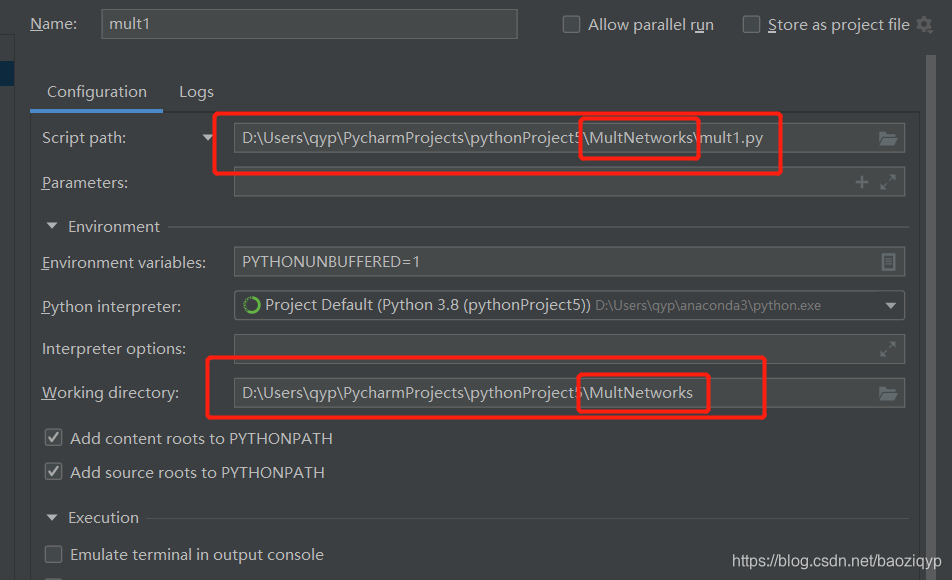Open the Python interpreter dropdown
Screen dimensions: 952x580
(x=891, y=305)
